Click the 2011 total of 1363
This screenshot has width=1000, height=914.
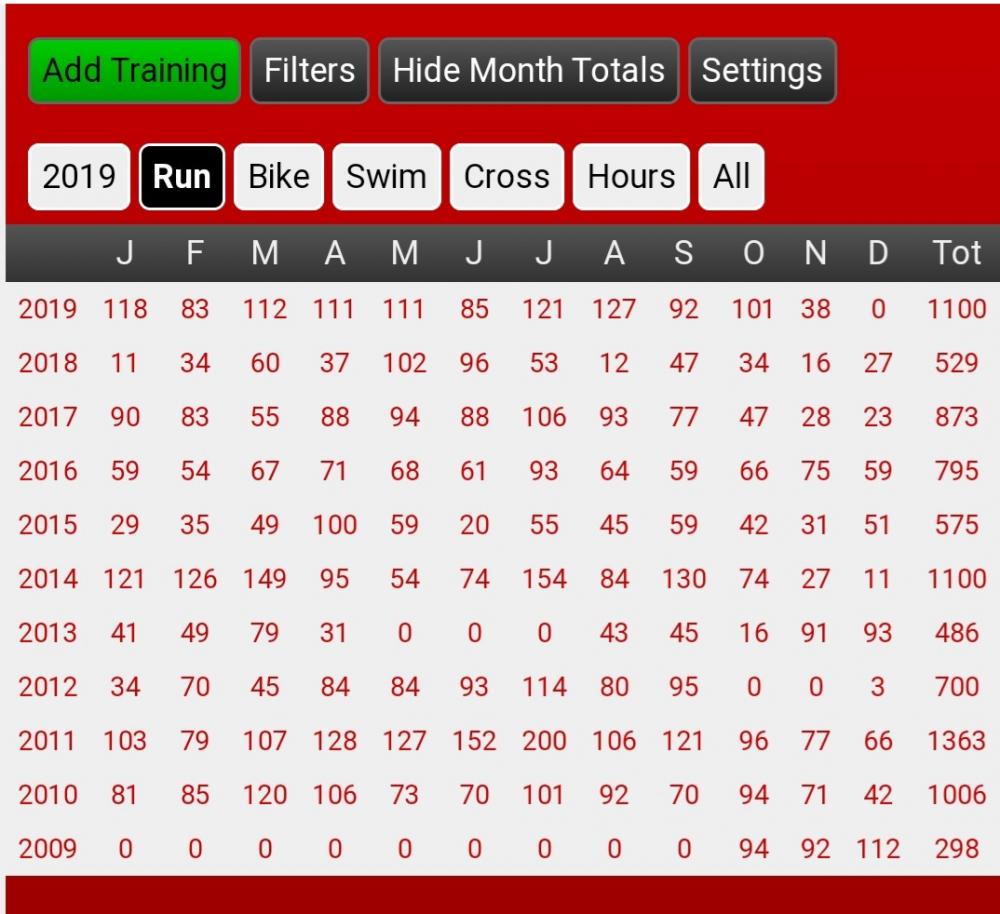(x=956, y=741)
